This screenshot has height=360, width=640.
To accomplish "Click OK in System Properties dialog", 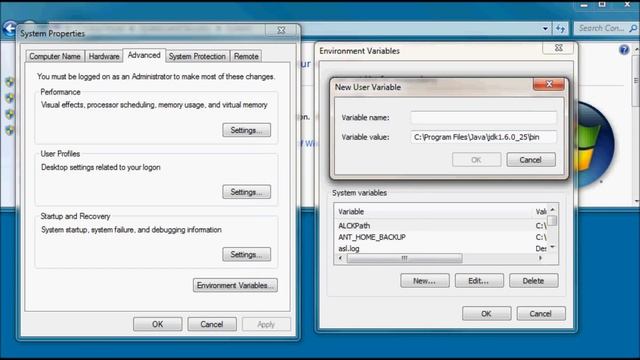I will click(x=158, y=324).
